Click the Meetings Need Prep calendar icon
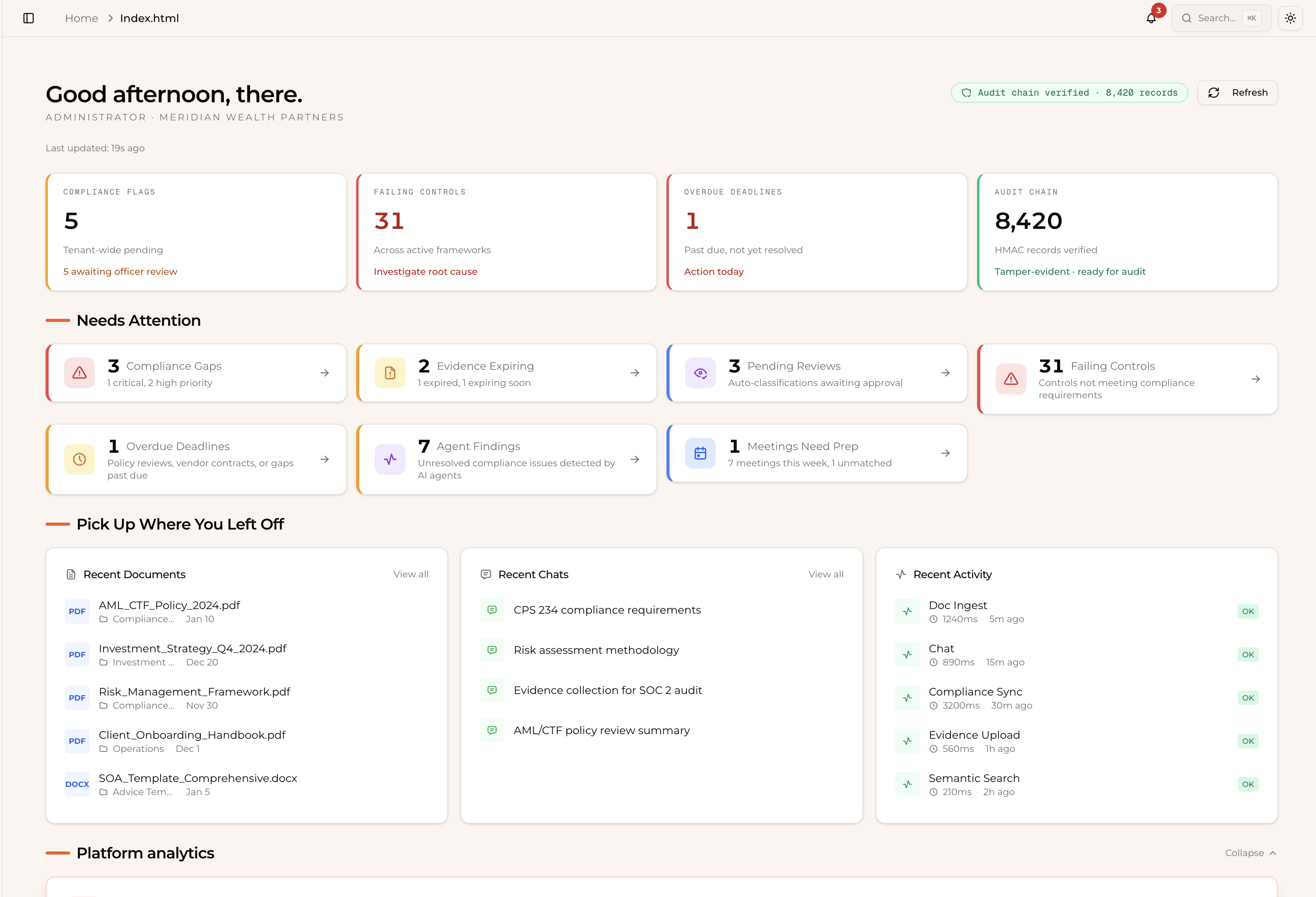1316x897 pixels. [700, 453]
